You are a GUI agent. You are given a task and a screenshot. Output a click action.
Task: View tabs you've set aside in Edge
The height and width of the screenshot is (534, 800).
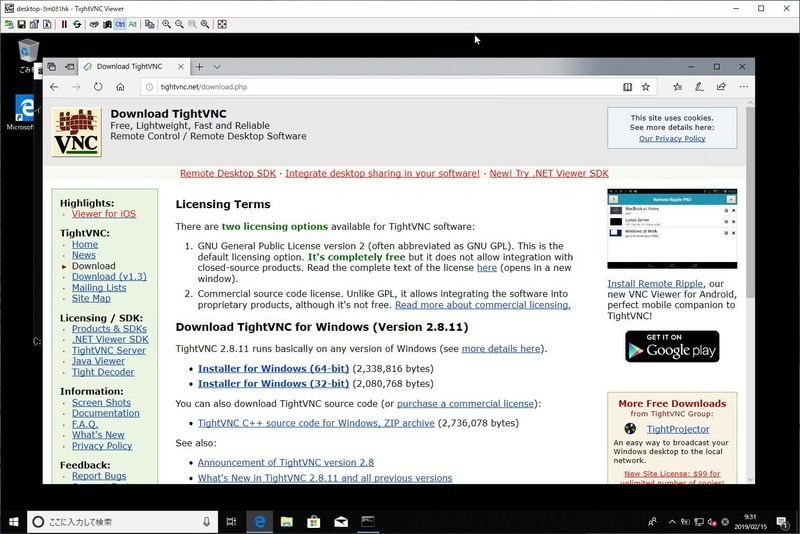click(52, 66)
